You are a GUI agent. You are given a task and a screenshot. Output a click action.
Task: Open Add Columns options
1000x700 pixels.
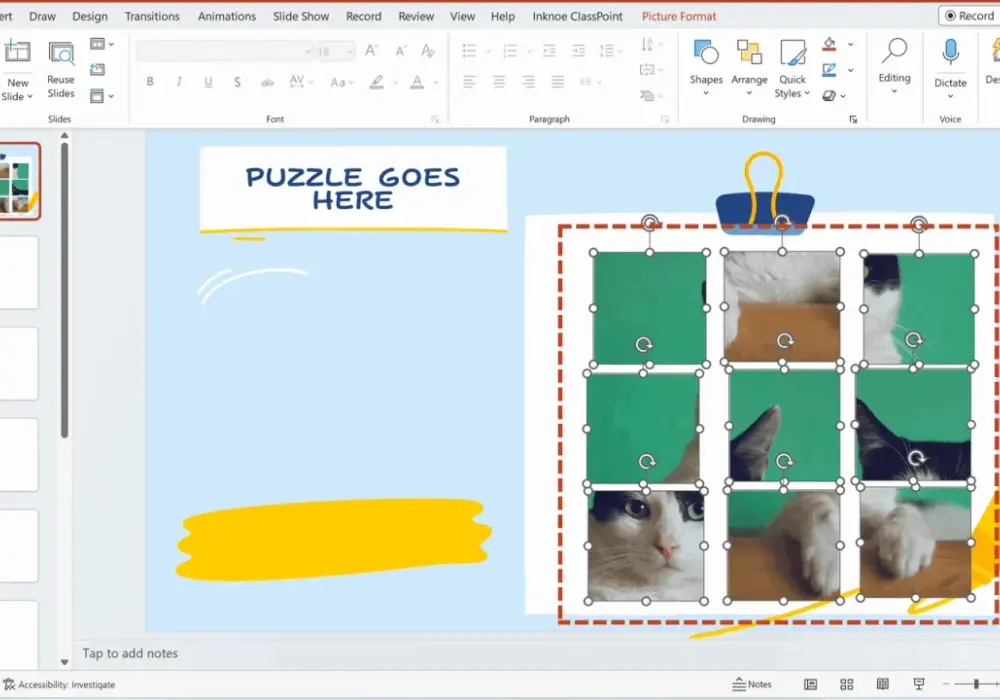(590, 82)
